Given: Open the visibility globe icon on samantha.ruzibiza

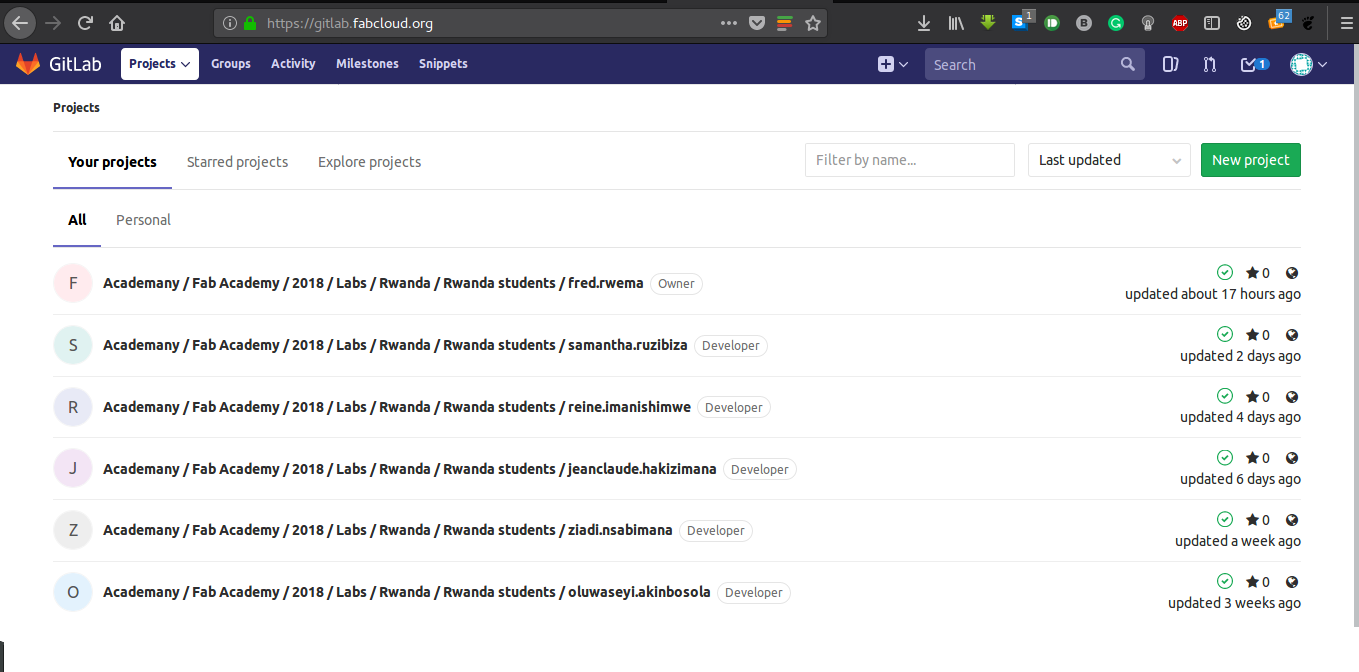Looking at the screenshot, I should 1292,334.
